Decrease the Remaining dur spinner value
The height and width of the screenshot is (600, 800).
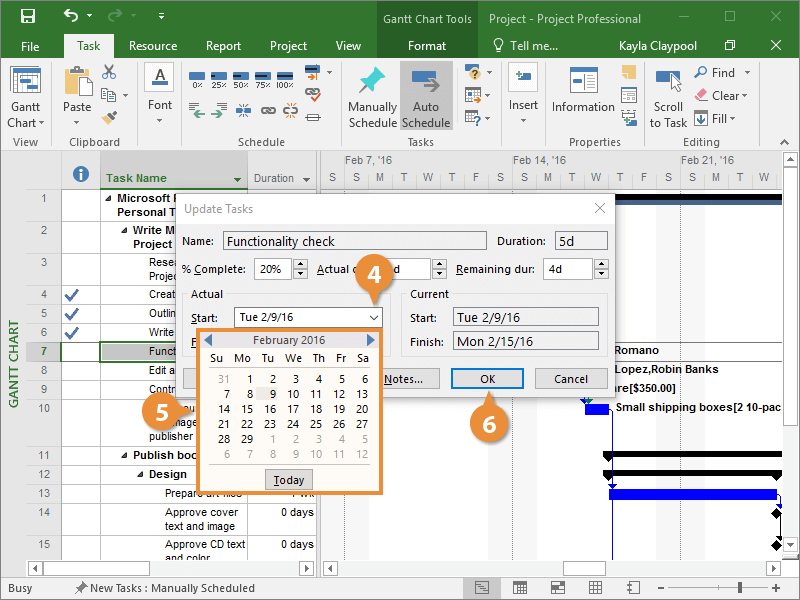[x=600, y=274]
